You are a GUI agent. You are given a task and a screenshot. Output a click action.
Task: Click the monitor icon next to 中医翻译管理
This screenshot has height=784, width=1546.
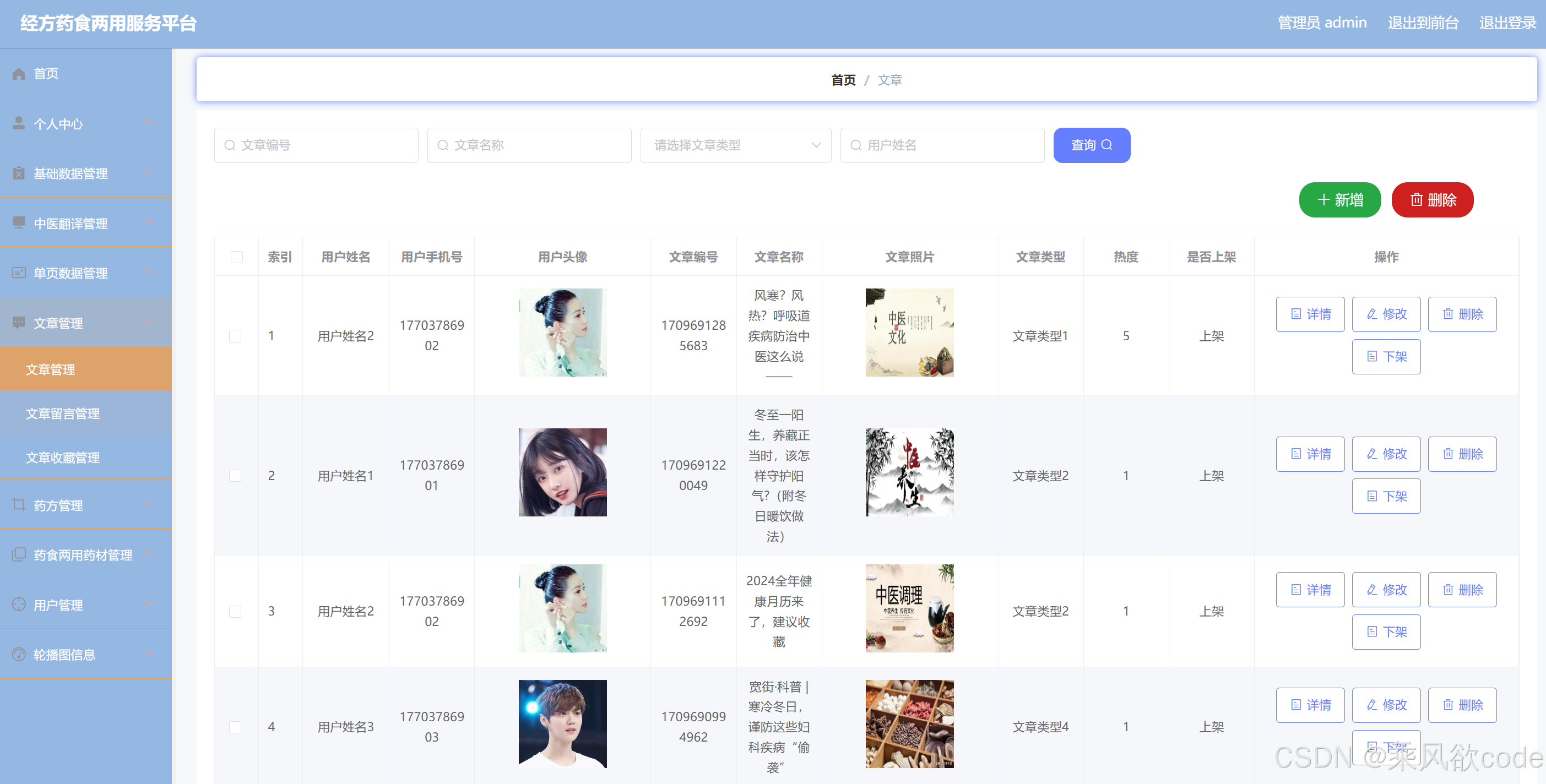[x=19, y=223]
